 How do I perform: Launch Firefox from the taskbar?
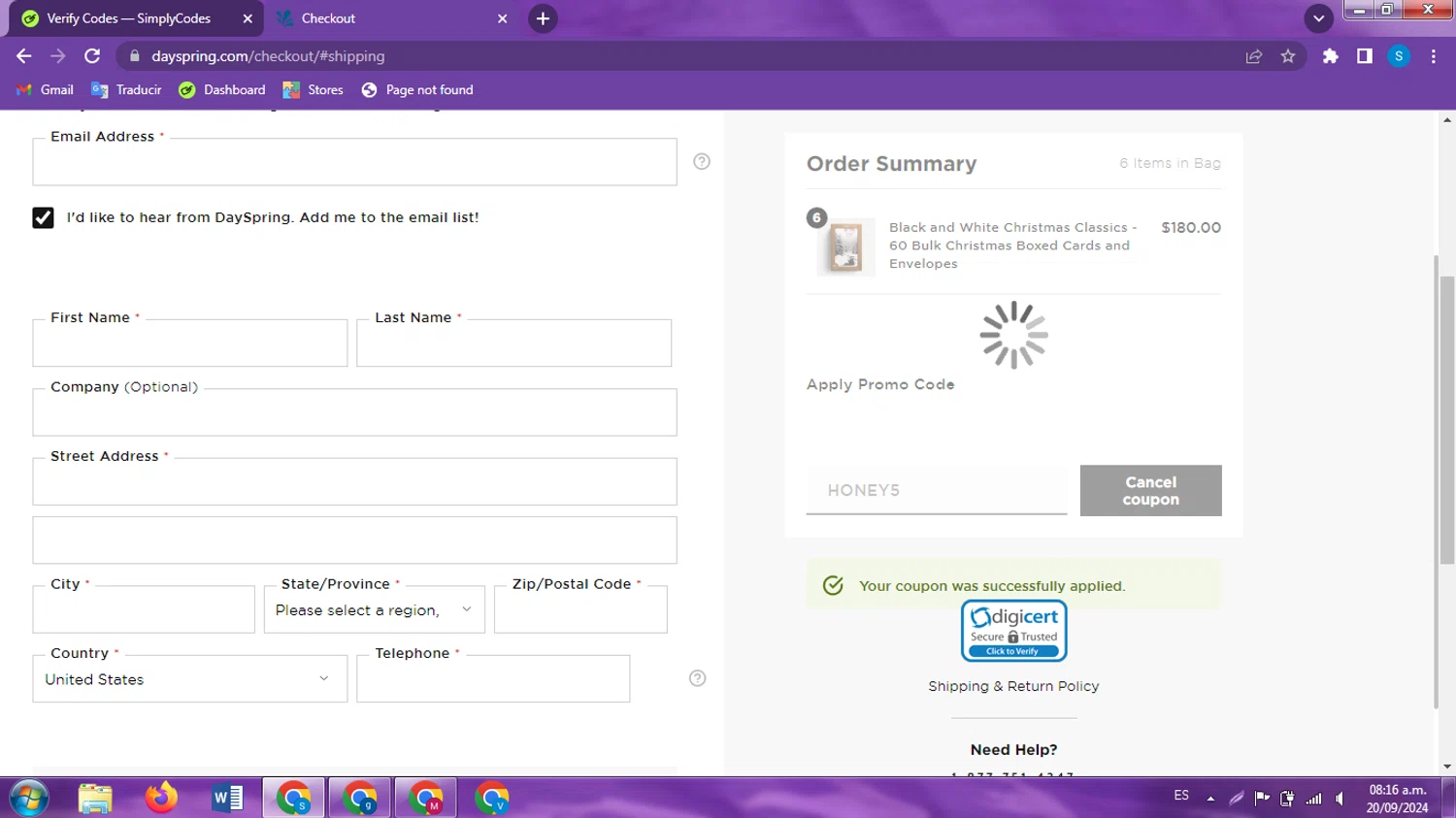[x=161, y=798]
